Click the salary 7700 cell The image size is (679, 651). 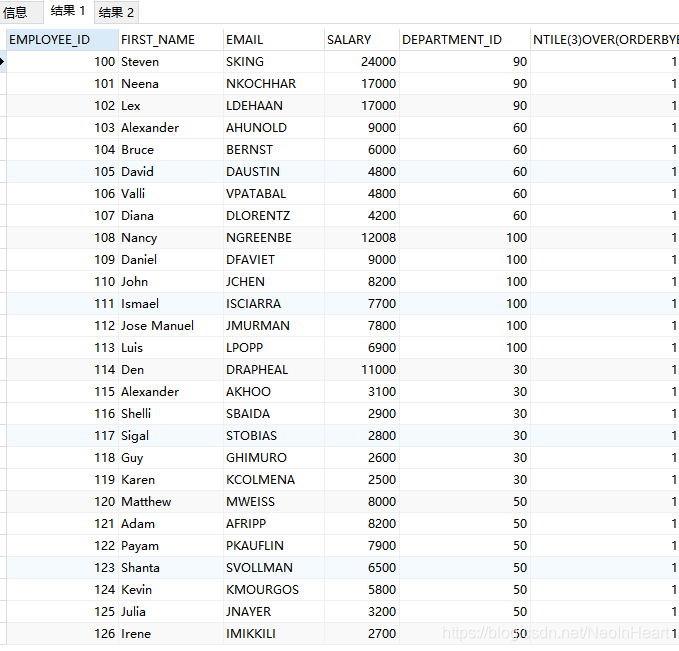coord(361,304)
